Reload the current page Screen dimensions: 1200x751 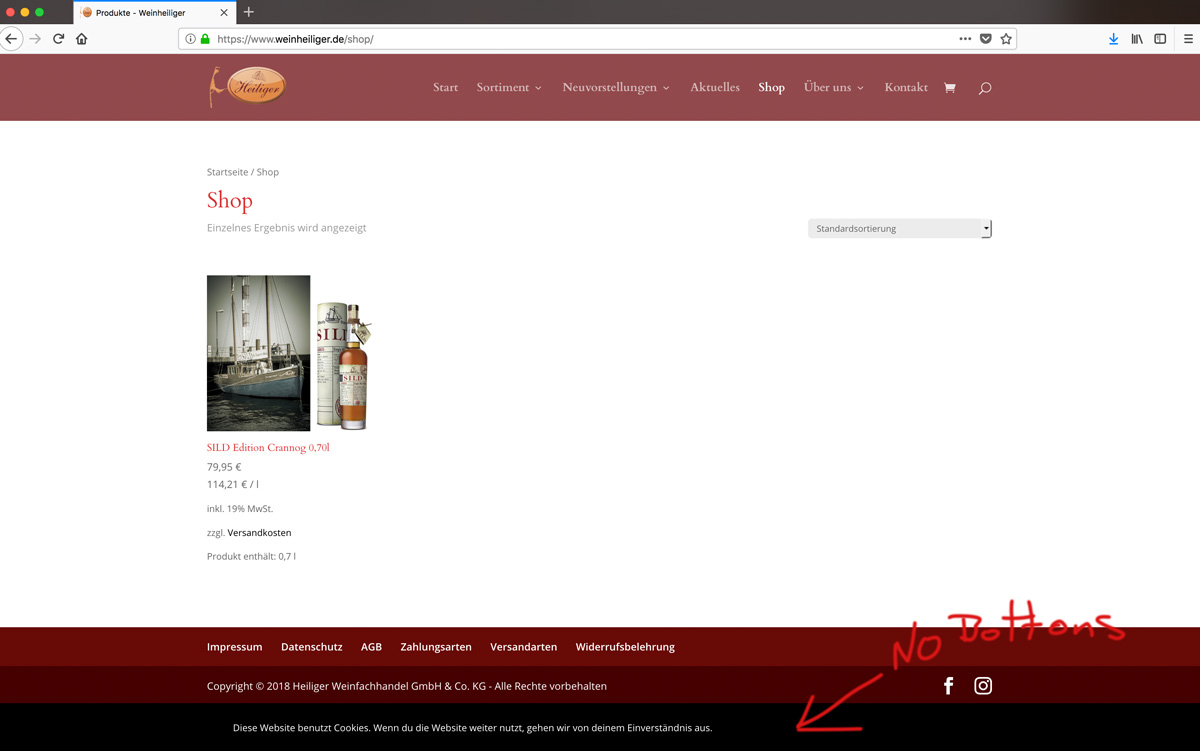pyautogui.click(x=58, y=39)
